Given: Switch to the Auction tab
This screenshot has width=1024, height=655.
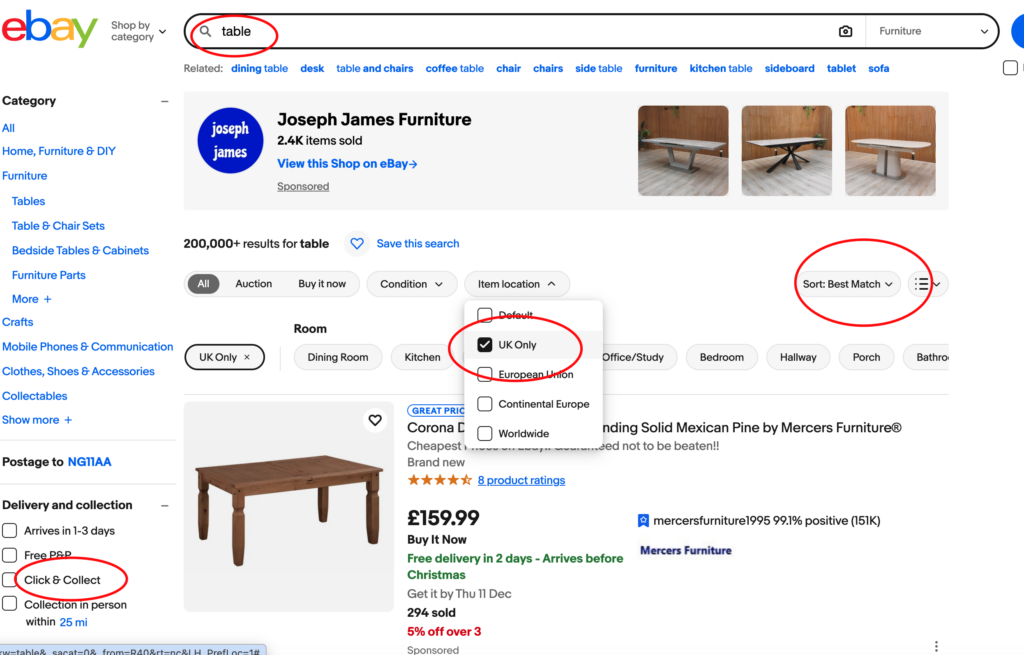Looking at the screenshot, I should coord(253,284).
